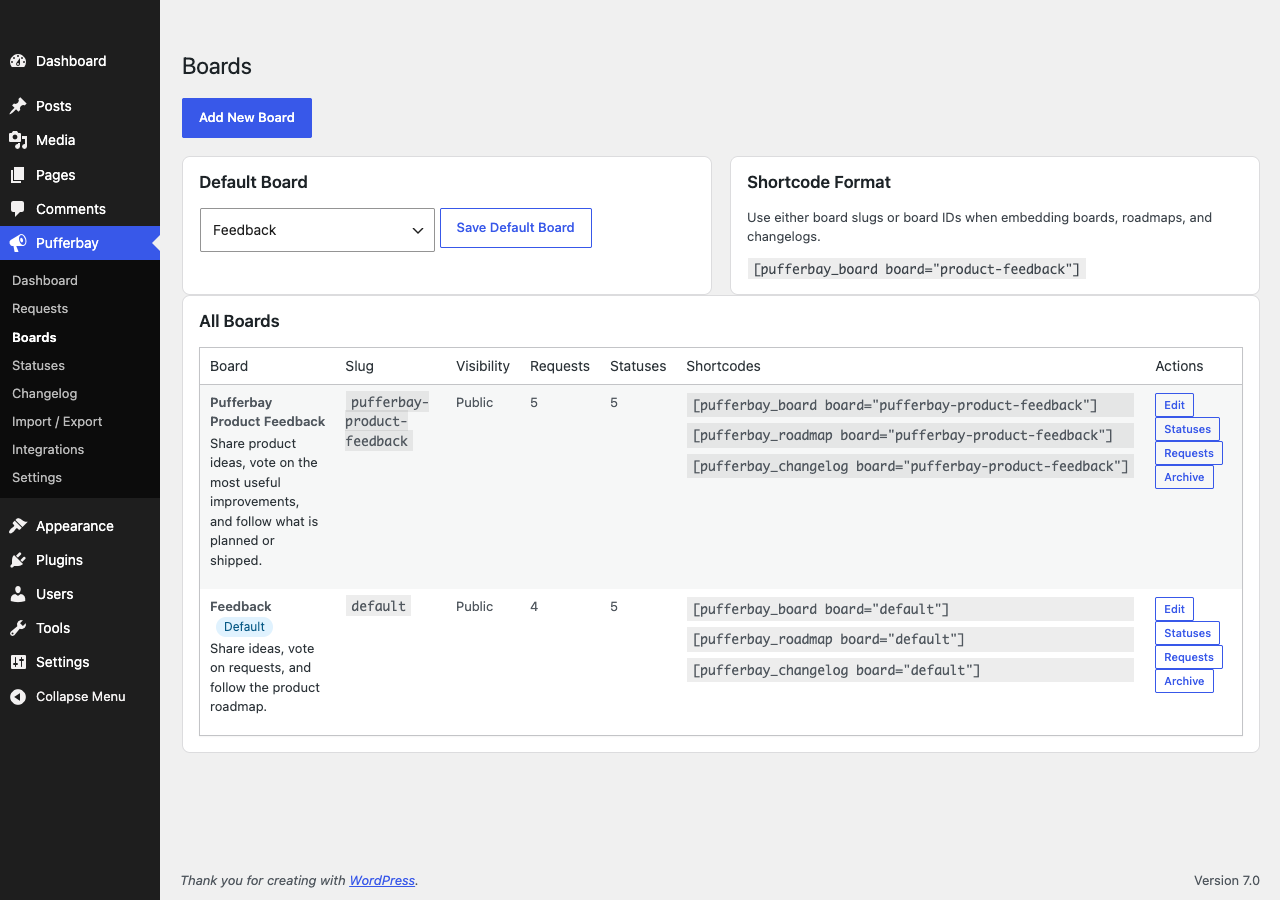The height and width of the screenshot is (900, 1280).
Task: Click the Visibility column header
Action: 483,366
